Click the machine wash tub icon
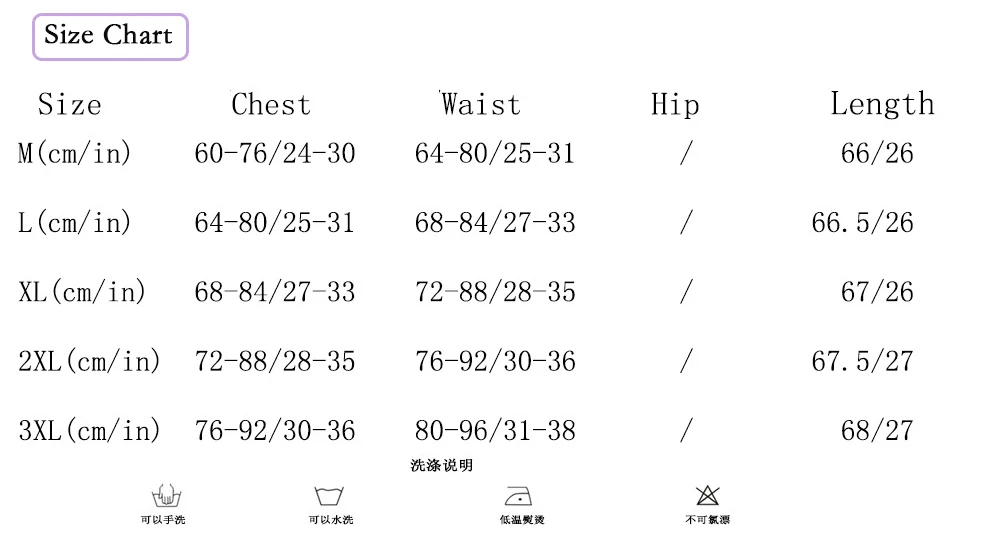Image resolution: width=1000 pixels, height=547 pixels. 330,496
